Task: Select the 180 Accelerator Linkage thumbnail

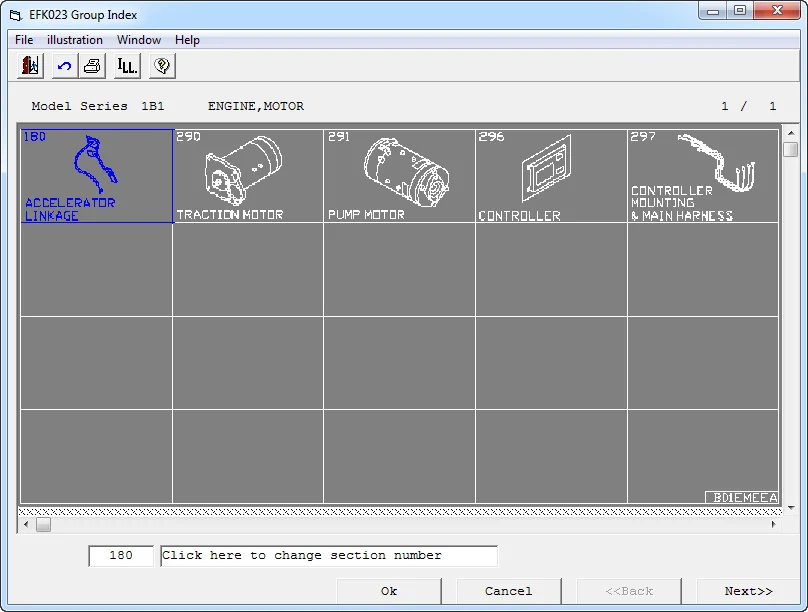Action: click(x=97, y=176)
